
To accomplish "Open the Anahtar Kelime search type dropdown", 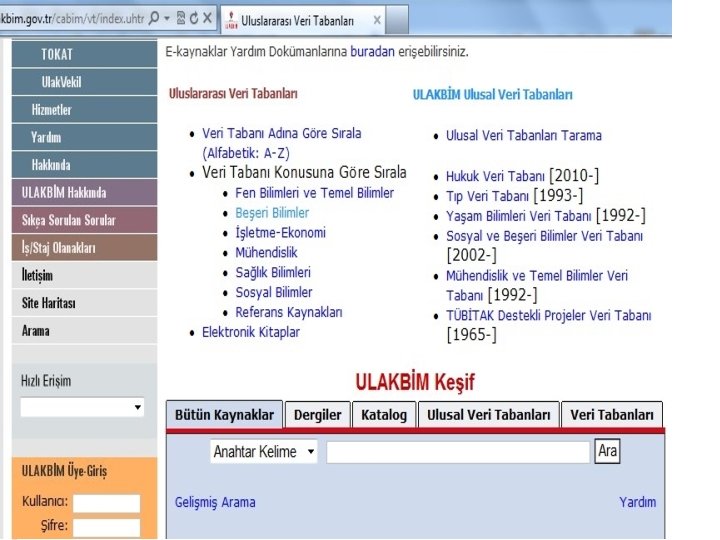I will tap(264, 452).
